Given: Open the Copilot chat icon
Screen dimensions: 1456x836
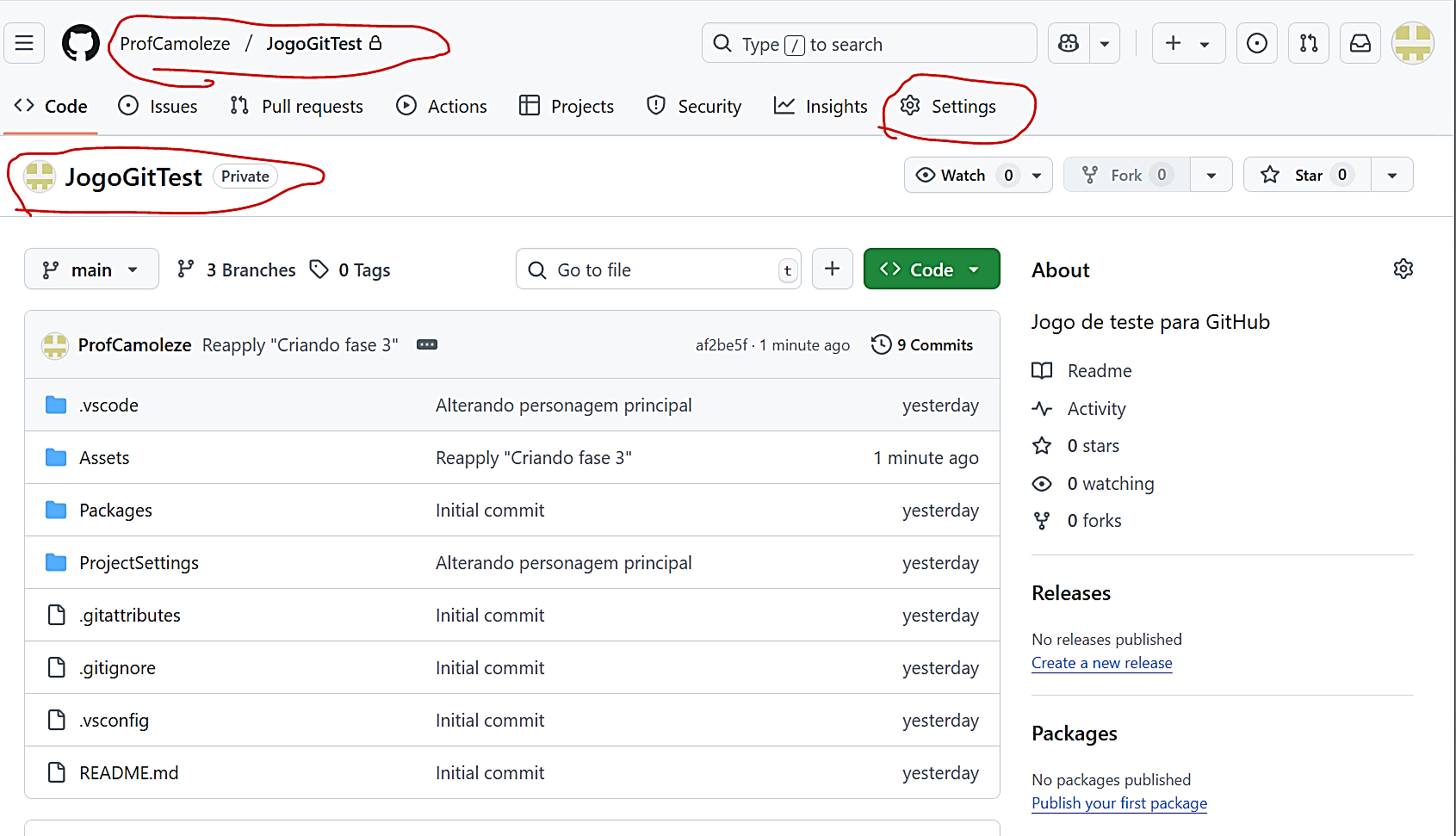Looking at the screenshot, I should pyautogui.click(x=1069, y=43).
